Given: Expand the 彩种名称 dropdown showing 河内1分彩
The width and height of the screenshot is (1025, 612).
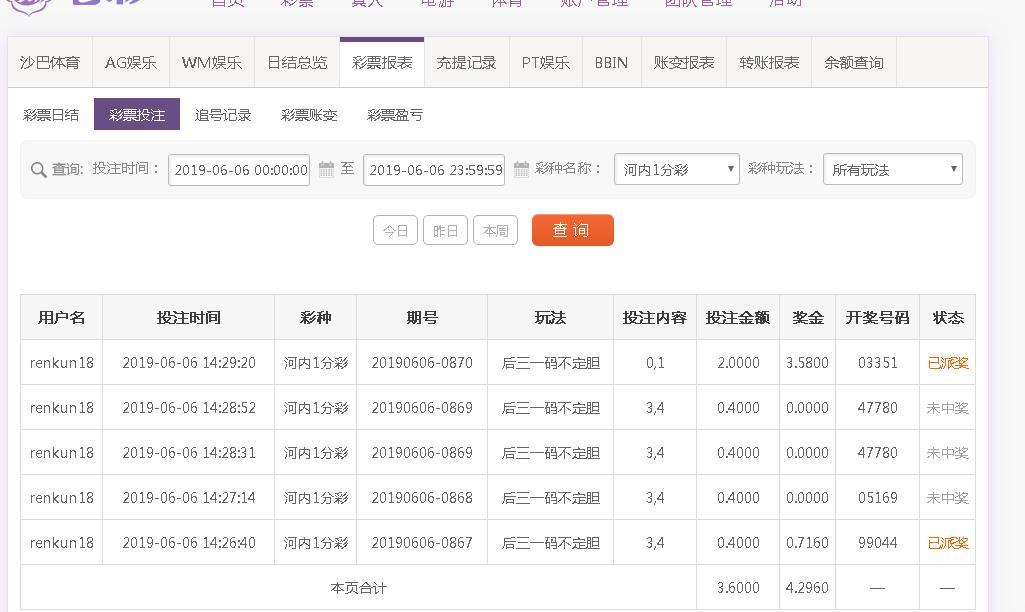Looking at the screenshot, I should click(x=677, y=169).
